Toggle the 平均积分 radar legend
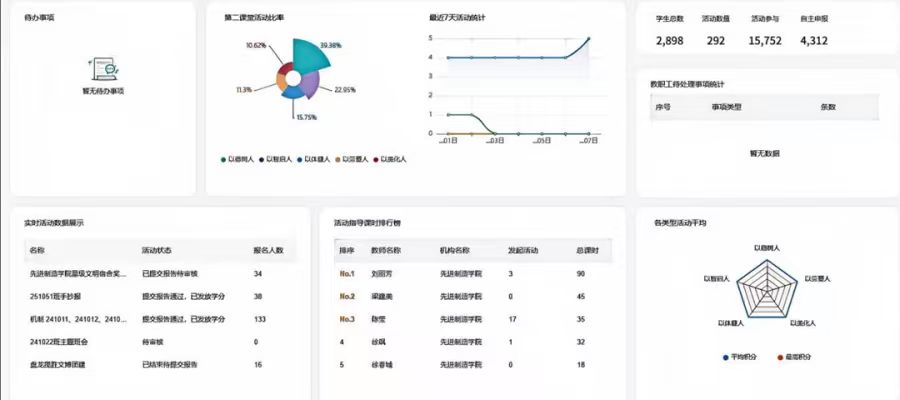Viewport: 900px width, 400px height. click(741, 356)
